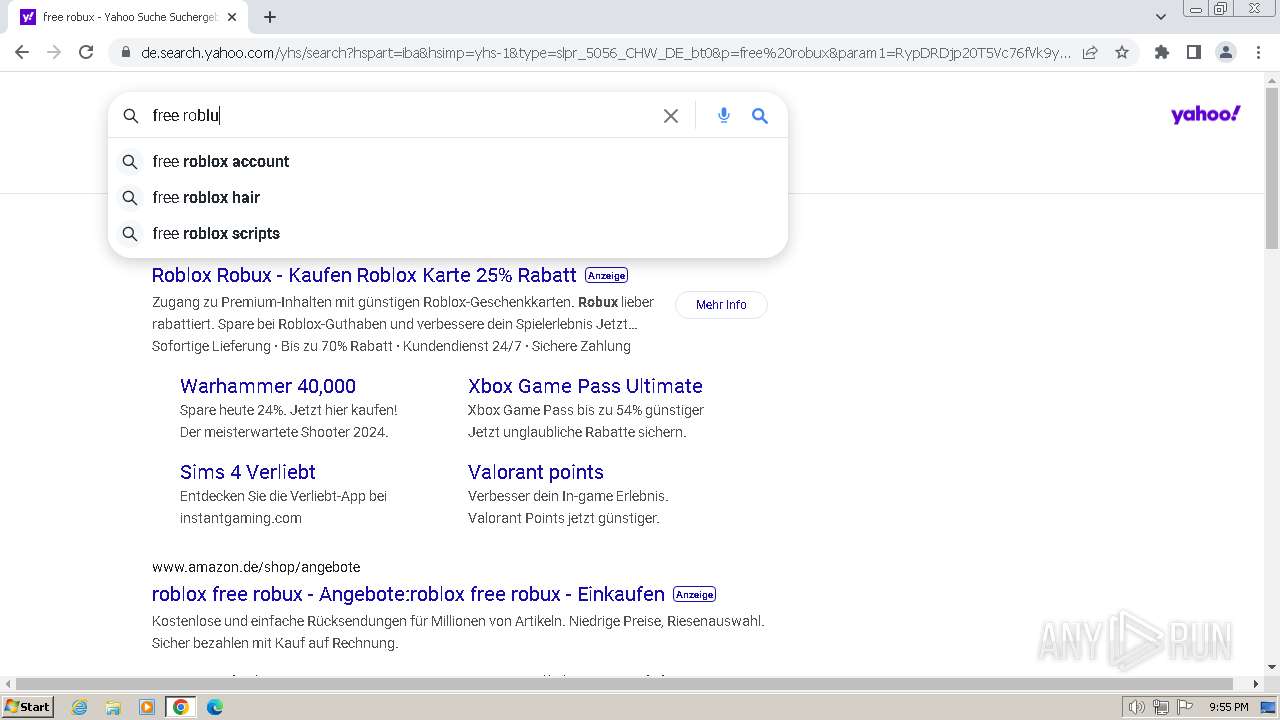Click the volume tray icon
This screenshot has width=1280, height=720.
coord(1137,707)
